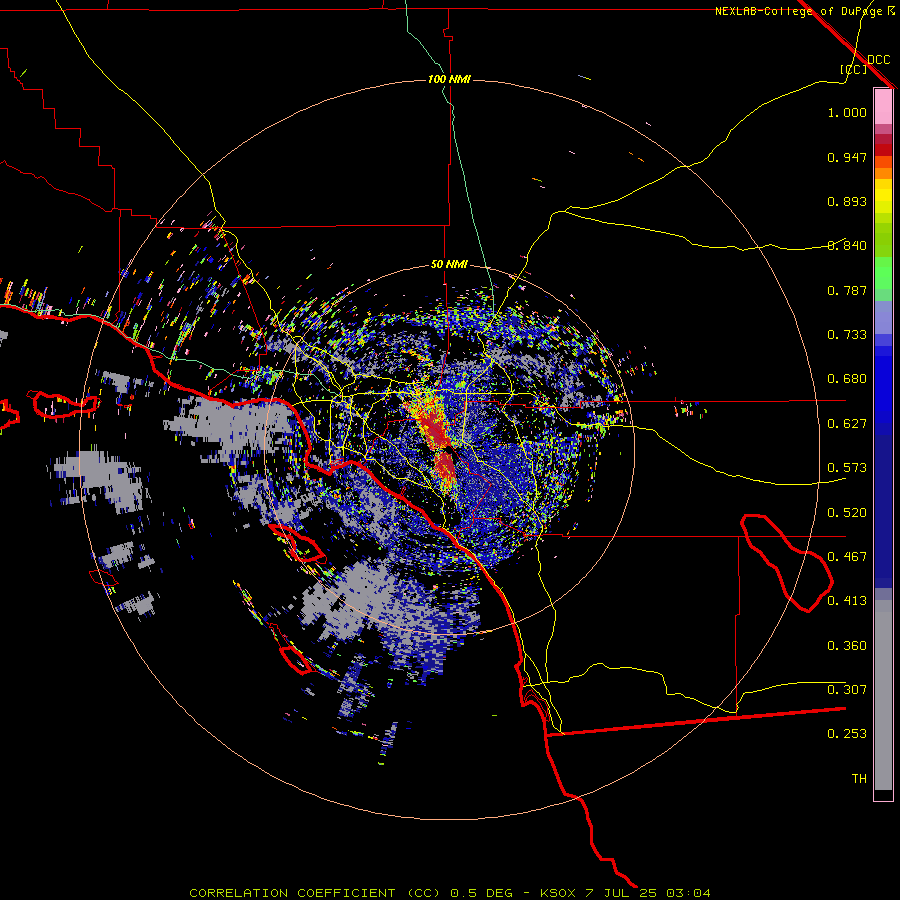Click the 0.840 scale value
The image size is (900, 900).
(847, 246)
